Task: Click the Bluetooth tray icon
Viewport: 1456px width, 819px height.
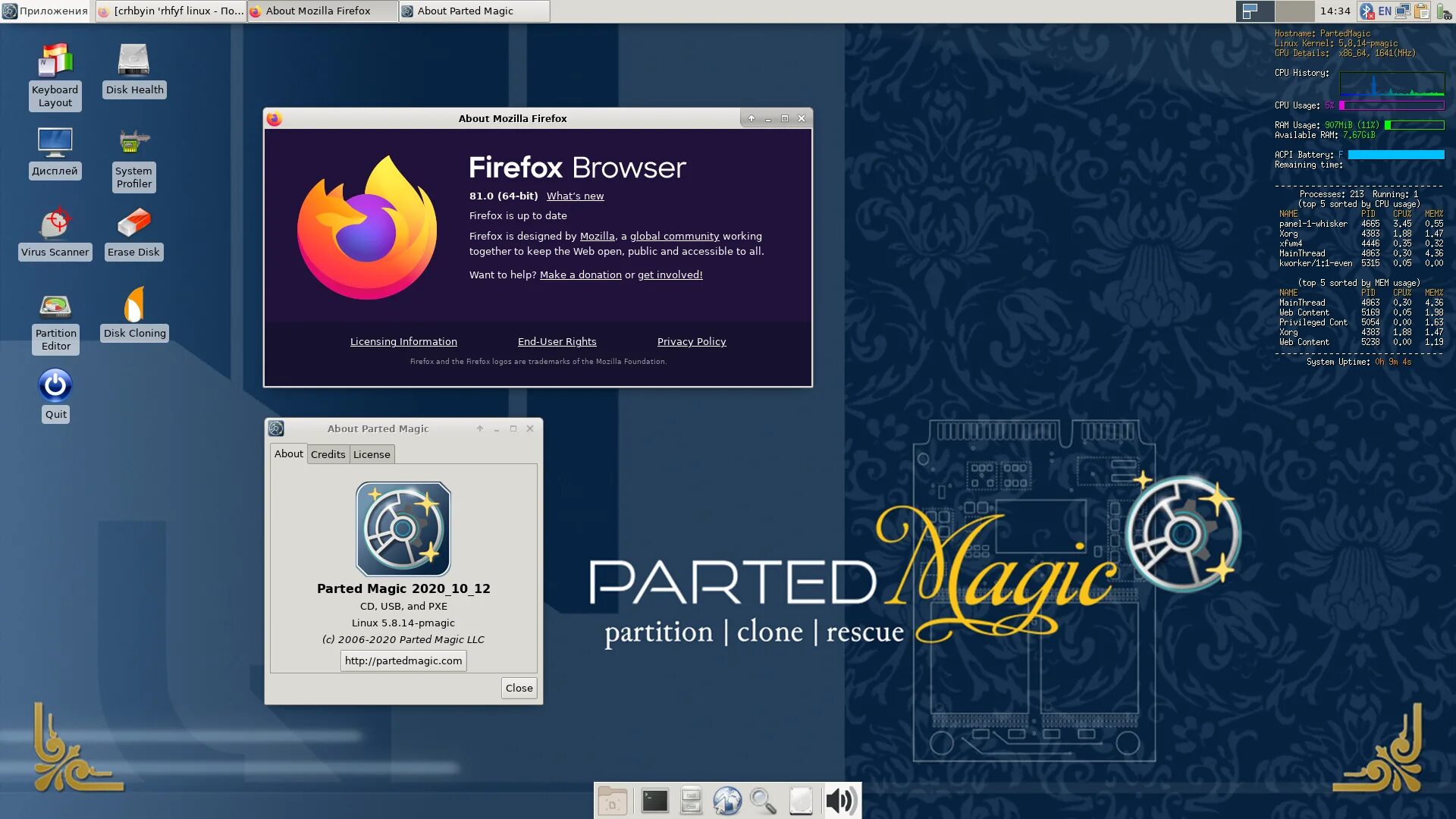Action: (x=1367, y=11)
